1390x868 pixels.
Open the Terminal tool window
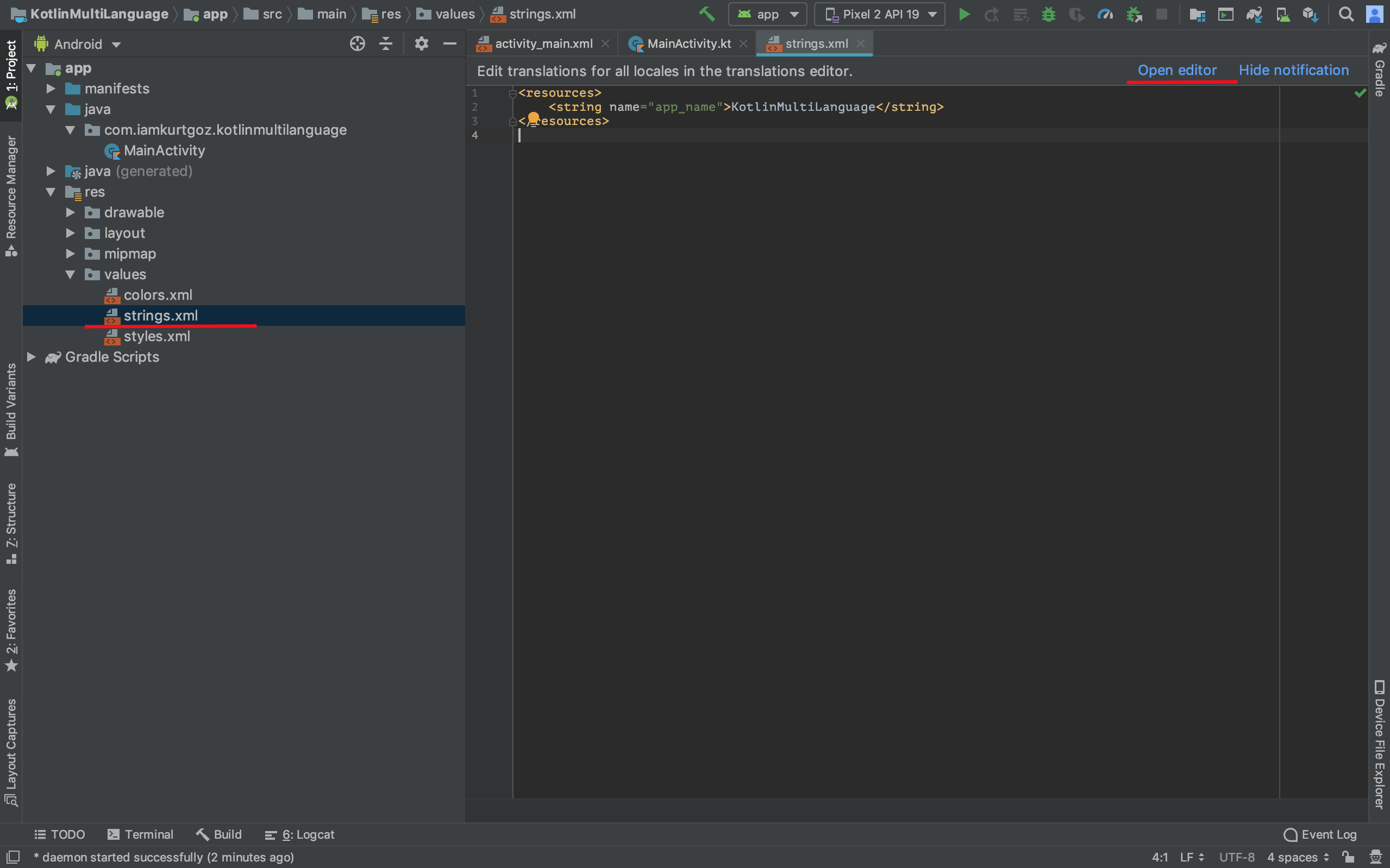pos(140,834)
